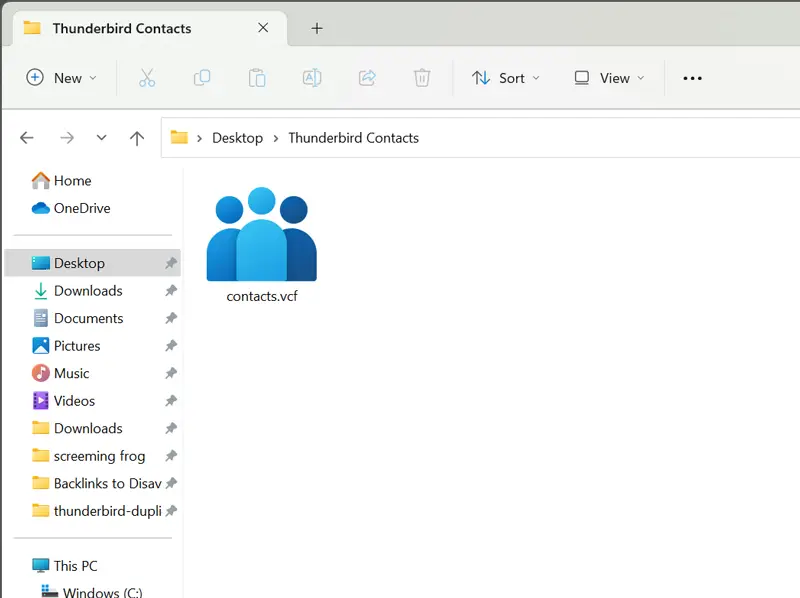This screenshot has height=598, width=800.
Task: Click the Cut scissors icon
Action: point(147,78)
